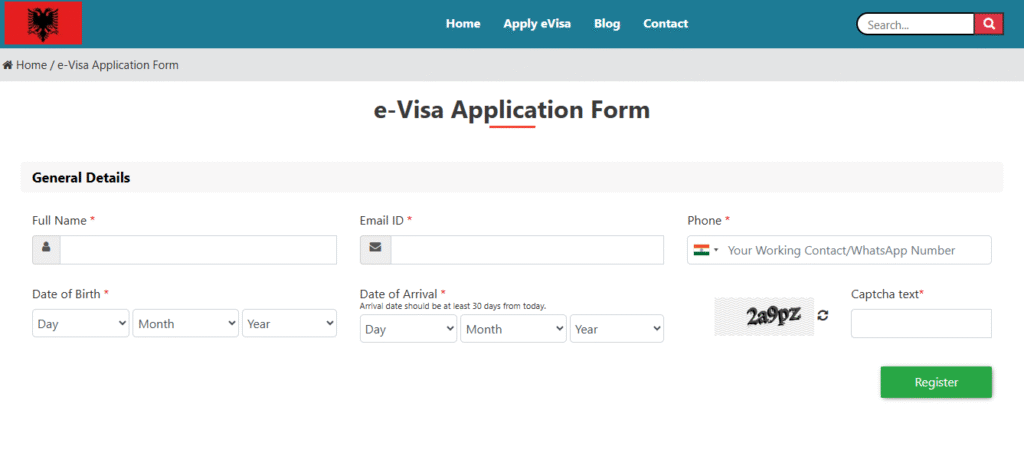Select the Date of Birth Year dropdown
Screen dimensions: 1024x450
(x=290, y=324)
